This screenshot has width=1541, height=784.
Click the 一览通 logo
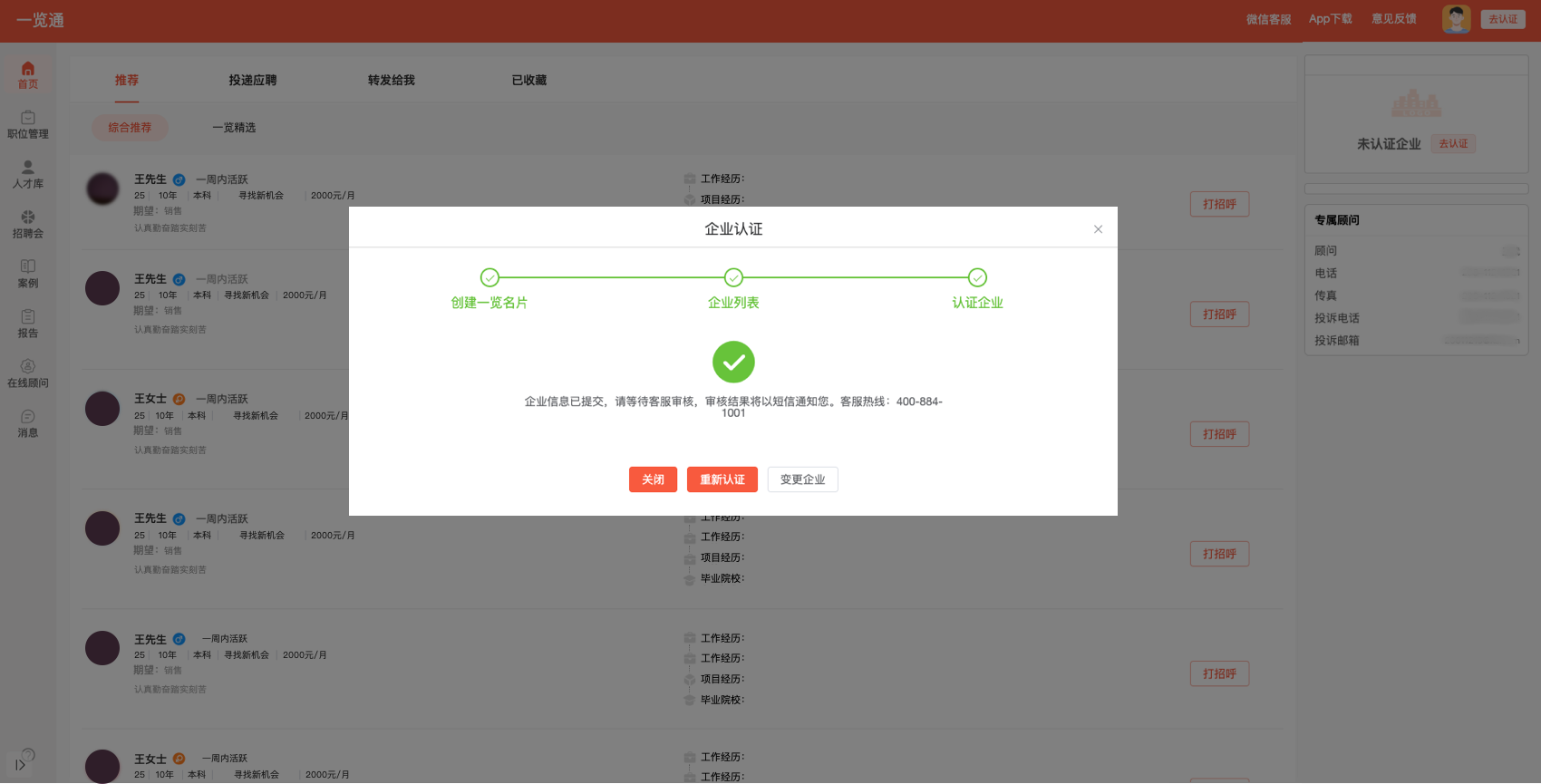[40, 20]
